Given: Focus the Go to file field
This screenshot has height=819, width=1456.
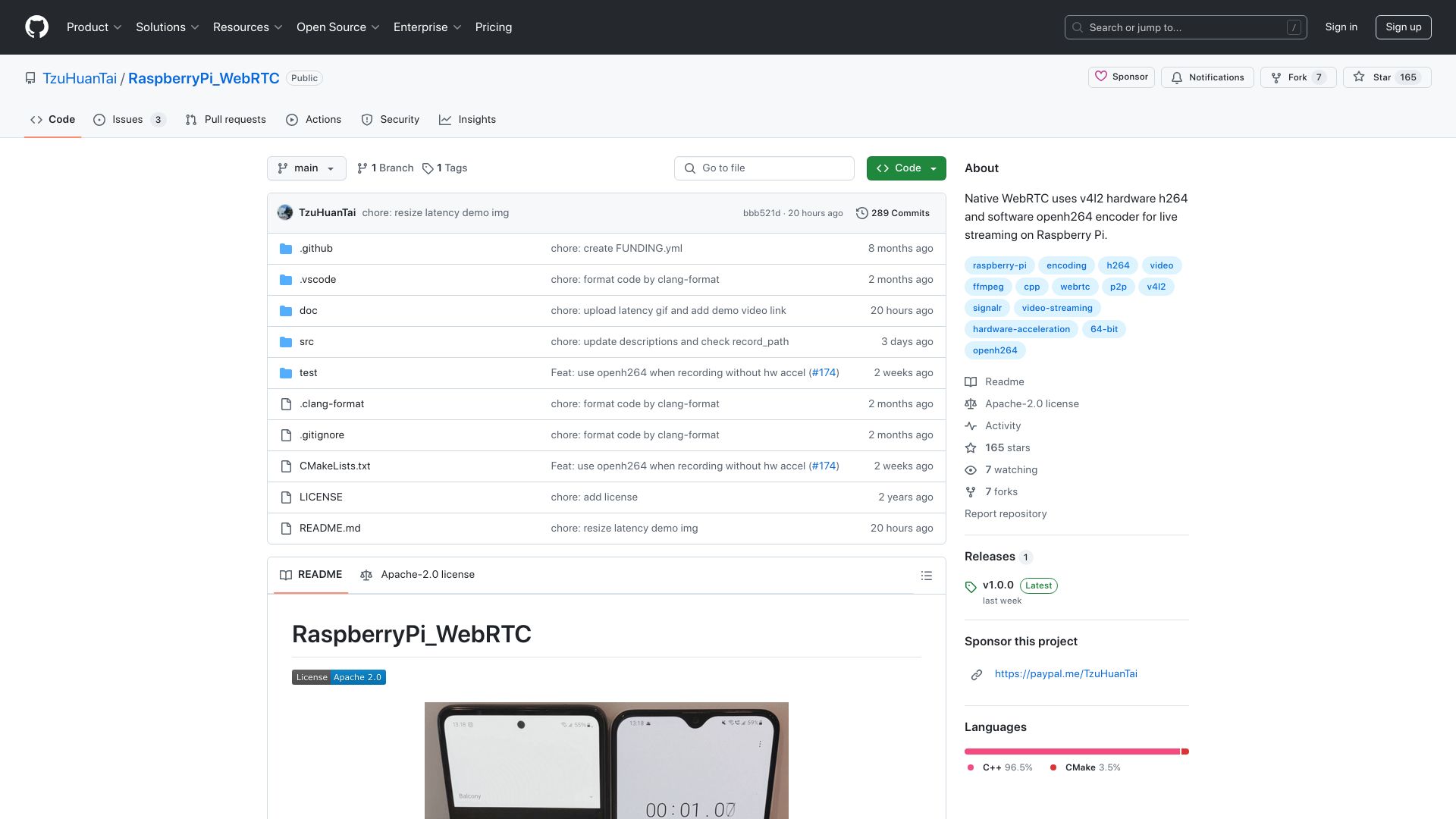Looking at the screenshot, I should 764,168.
